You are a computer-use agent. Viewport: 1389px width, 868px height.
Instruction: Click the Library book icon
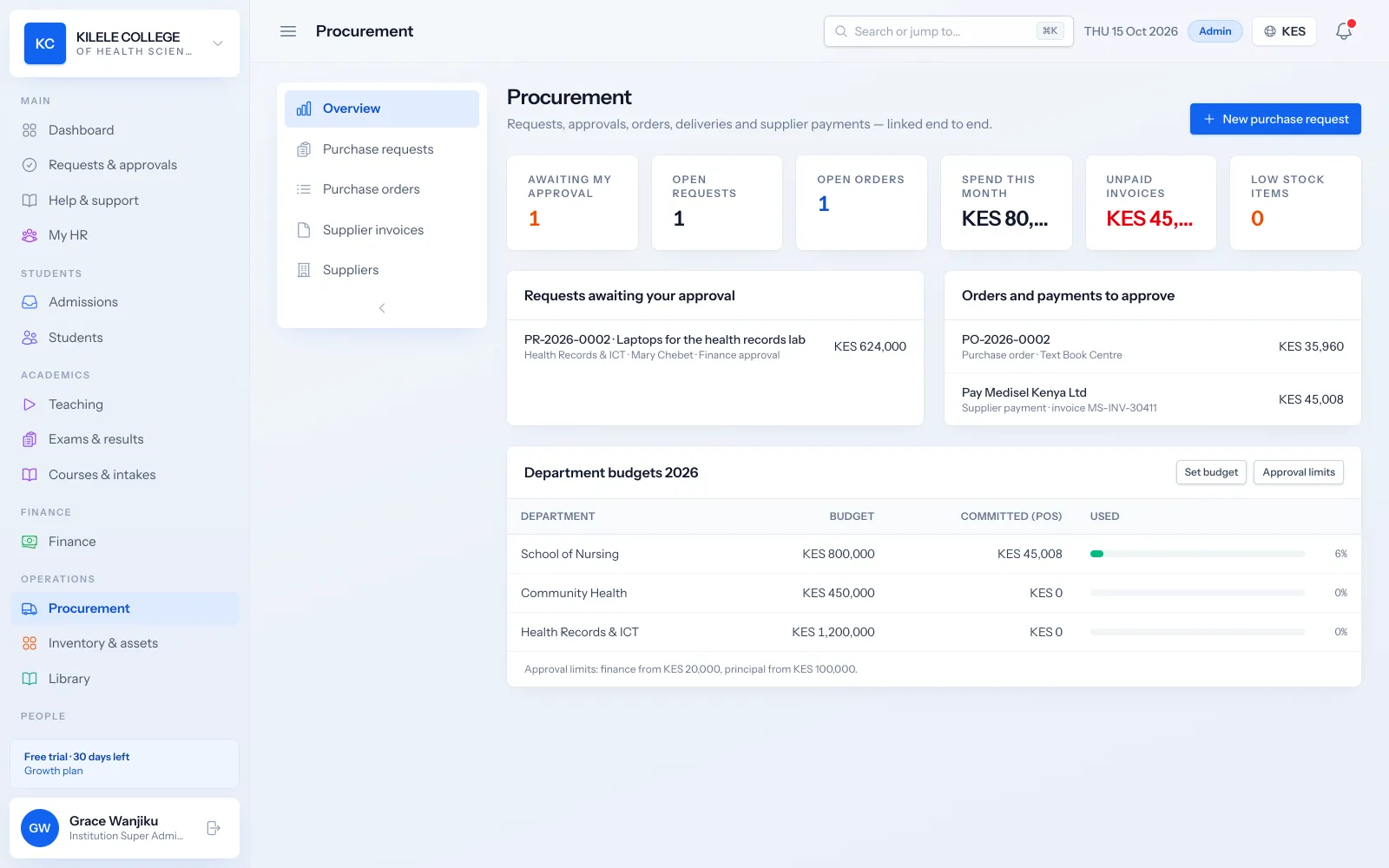point(30,679)
